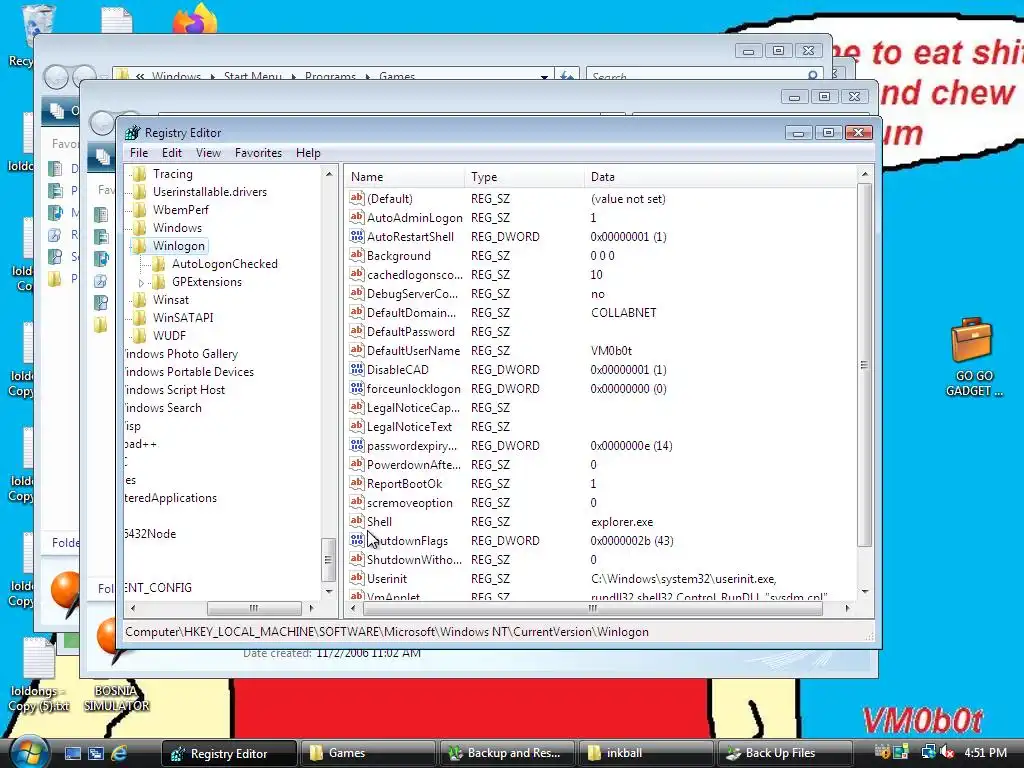Click the Show Desktop quick launch icon

click(x=72, y=753)
